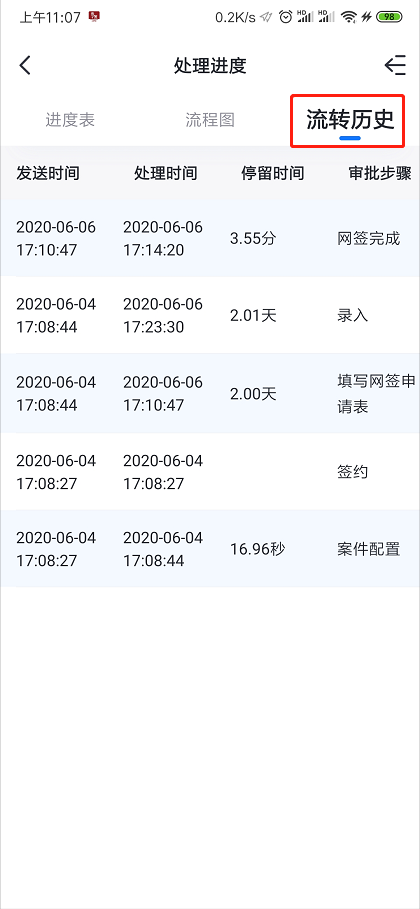
Task: Tap the alarm clock status icon
Action: tap(285, 17)
